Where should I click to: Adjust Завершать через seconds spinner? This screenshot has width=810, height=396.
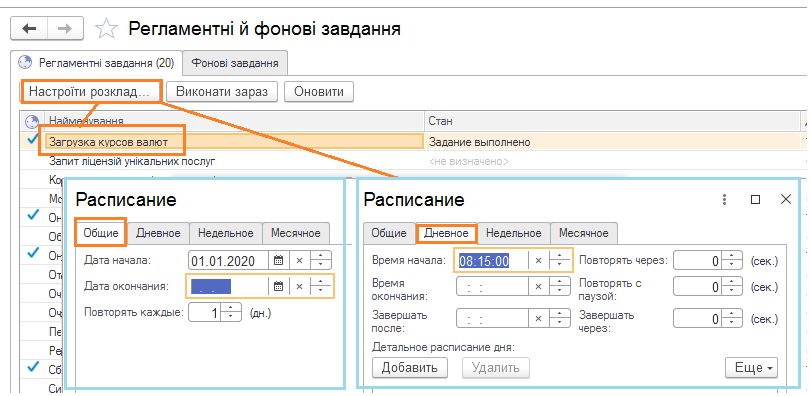(731, 319)
